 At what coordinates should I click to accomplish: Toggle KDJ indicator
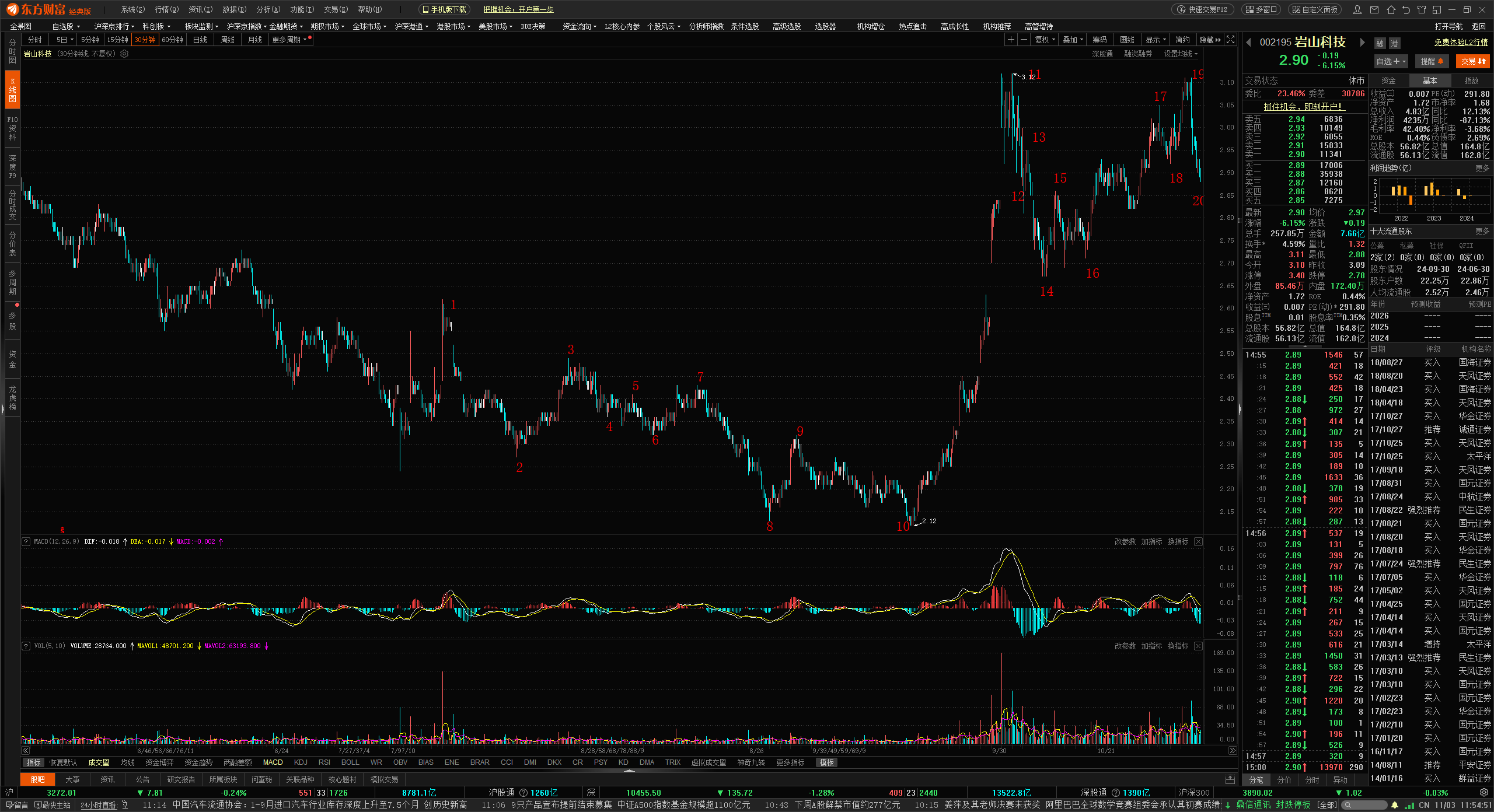(x=301, y=762)
